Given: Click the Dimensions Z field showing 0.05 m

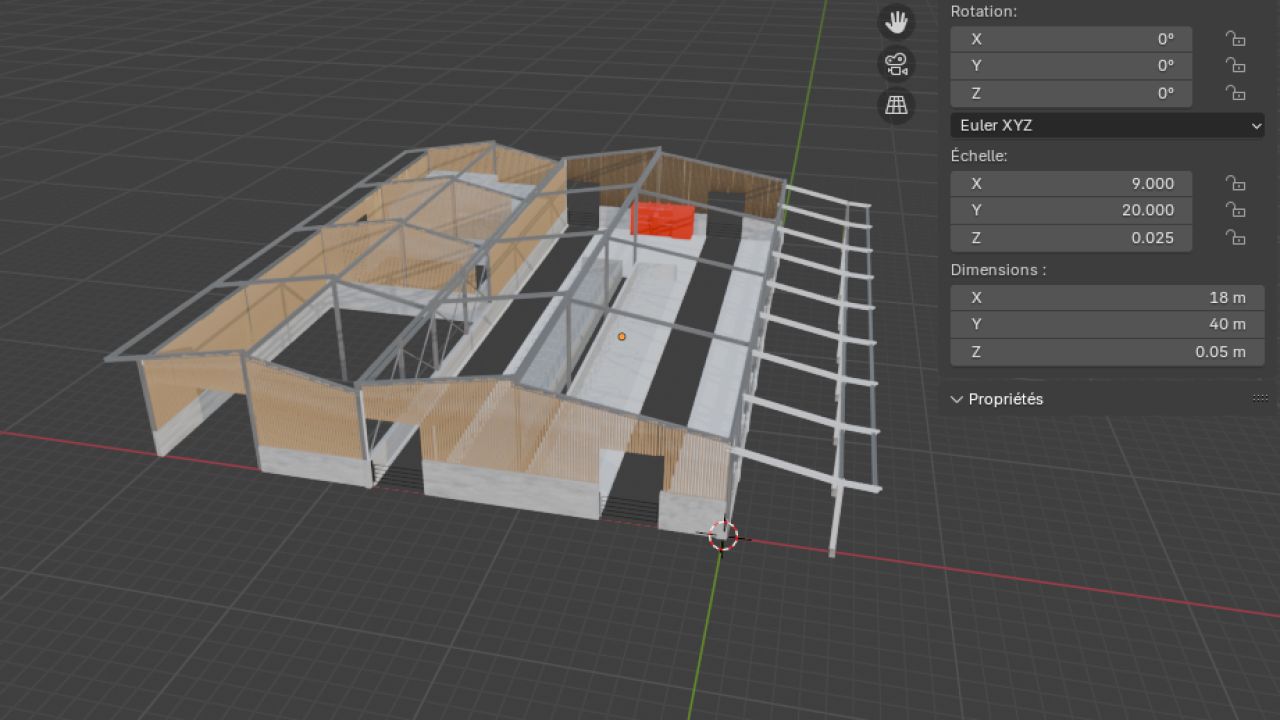Looking at the screenshot, I should pos(1107,352).
